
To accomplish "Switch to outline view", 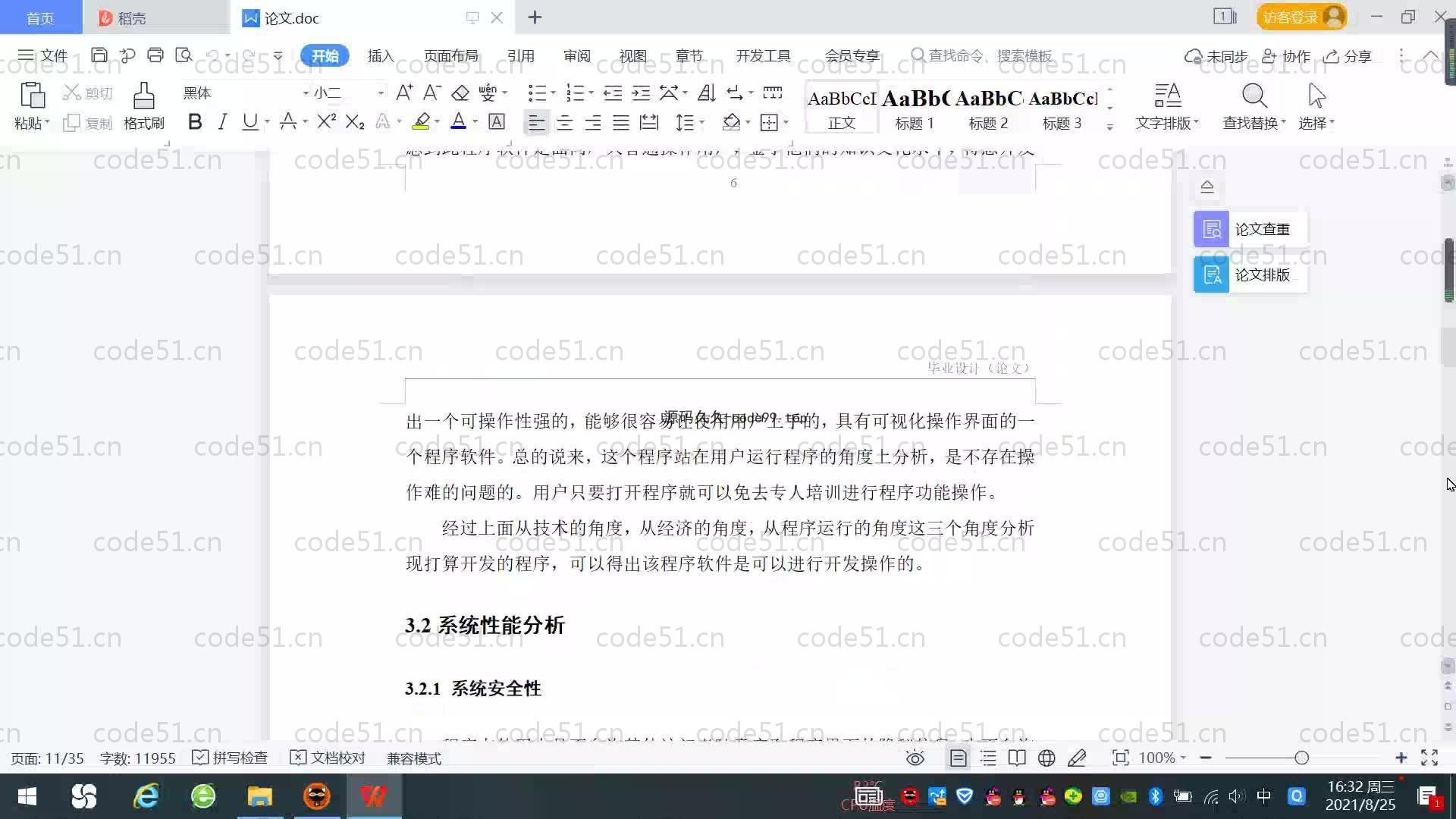I will (x=988, y=758).
